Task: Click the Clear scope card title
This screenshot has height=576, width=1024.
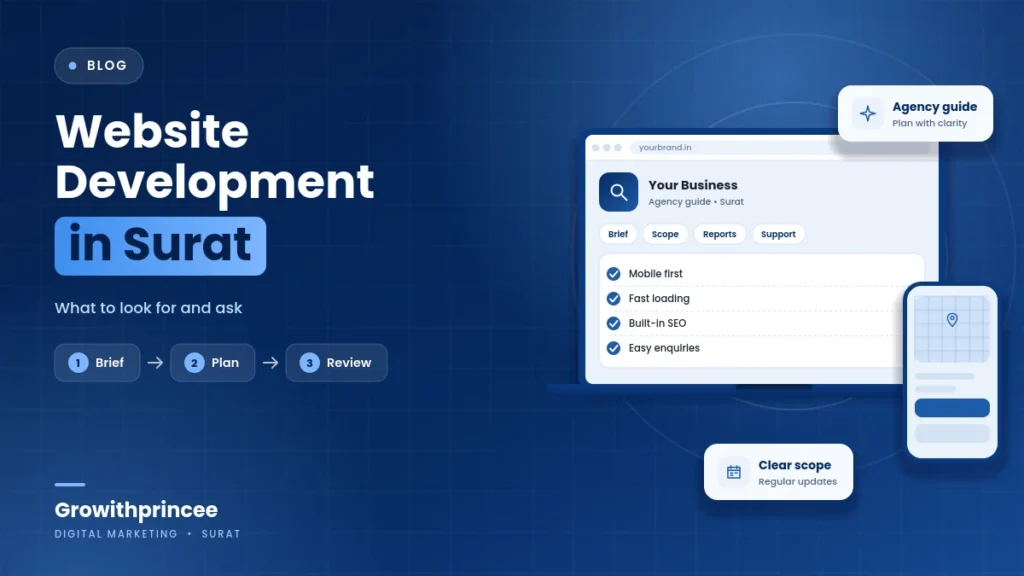Action: [795, 465]
